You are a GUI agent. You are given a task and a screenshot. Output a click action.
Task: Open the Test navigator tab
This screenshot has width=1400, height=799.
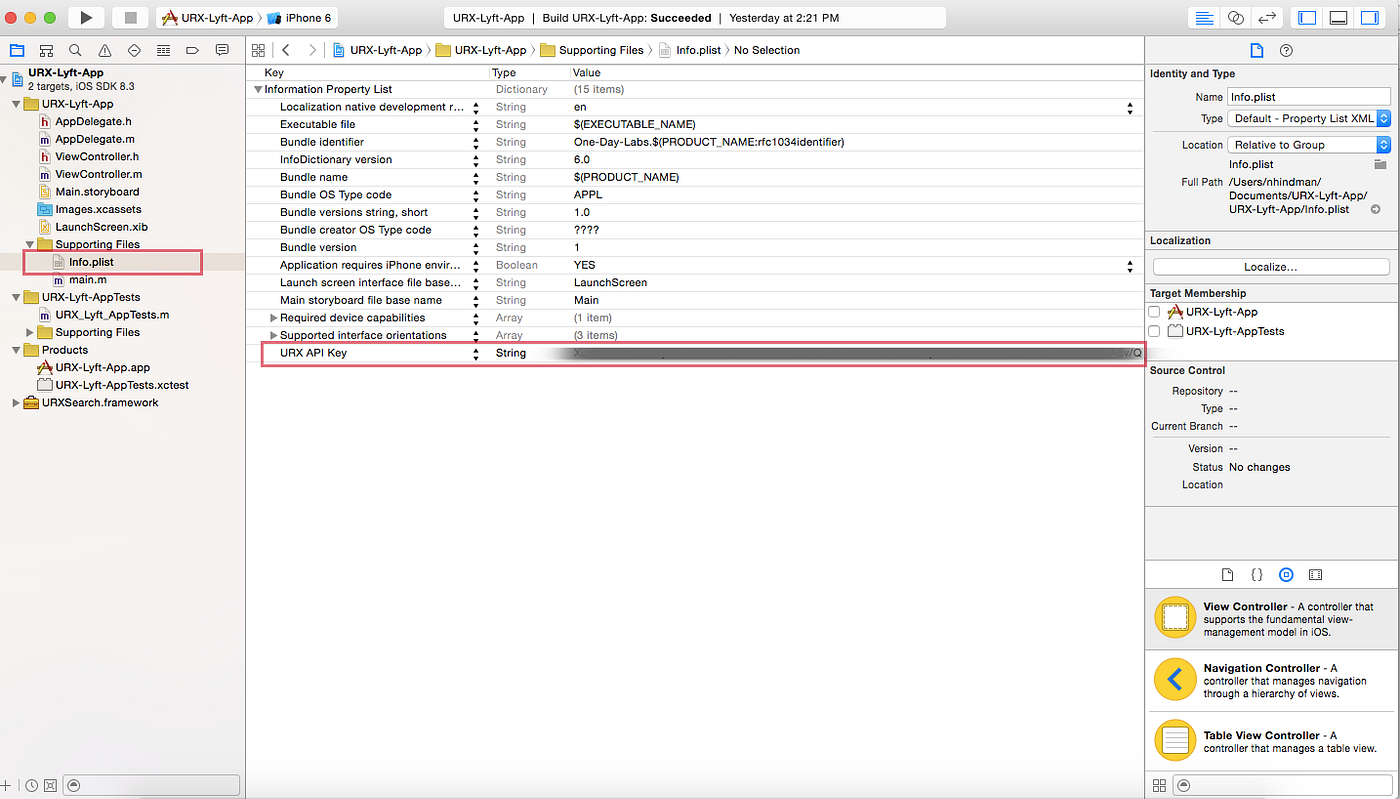tap(134, 50)
